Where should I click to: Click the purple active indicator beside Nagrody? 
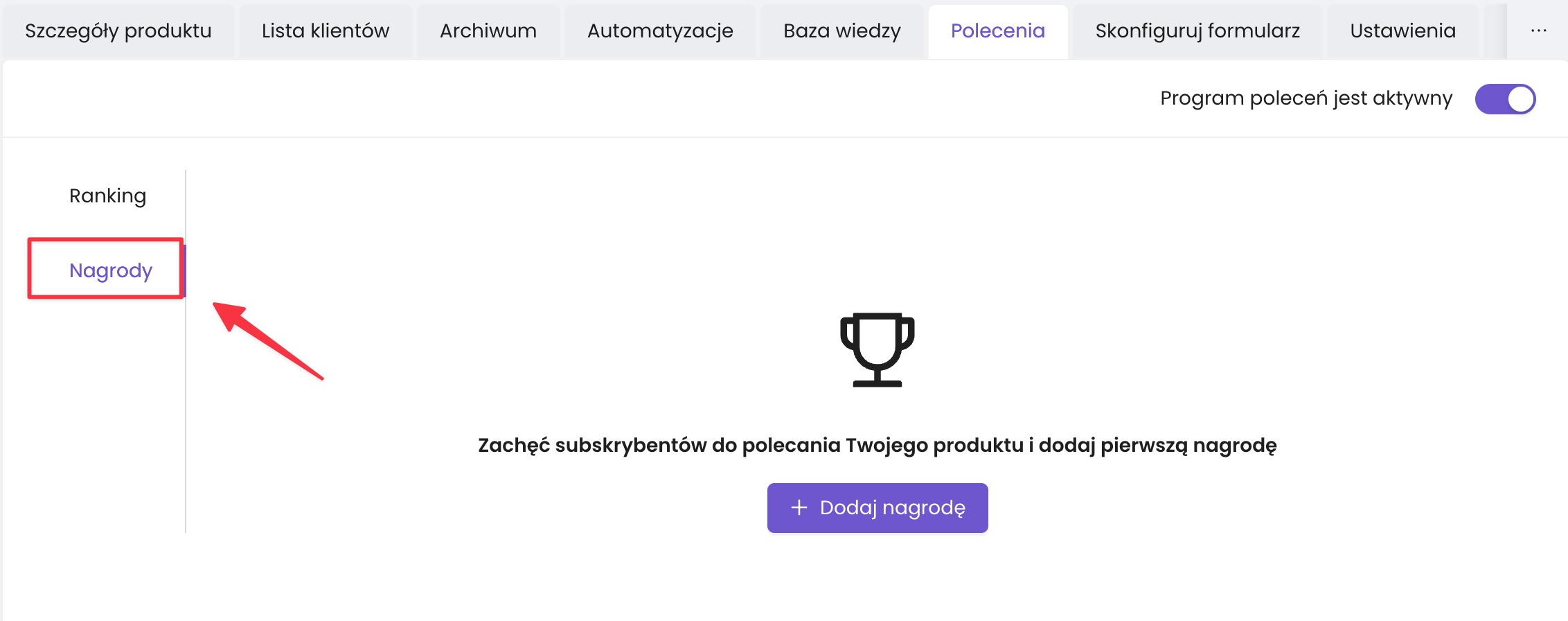[x=185, y=270]
